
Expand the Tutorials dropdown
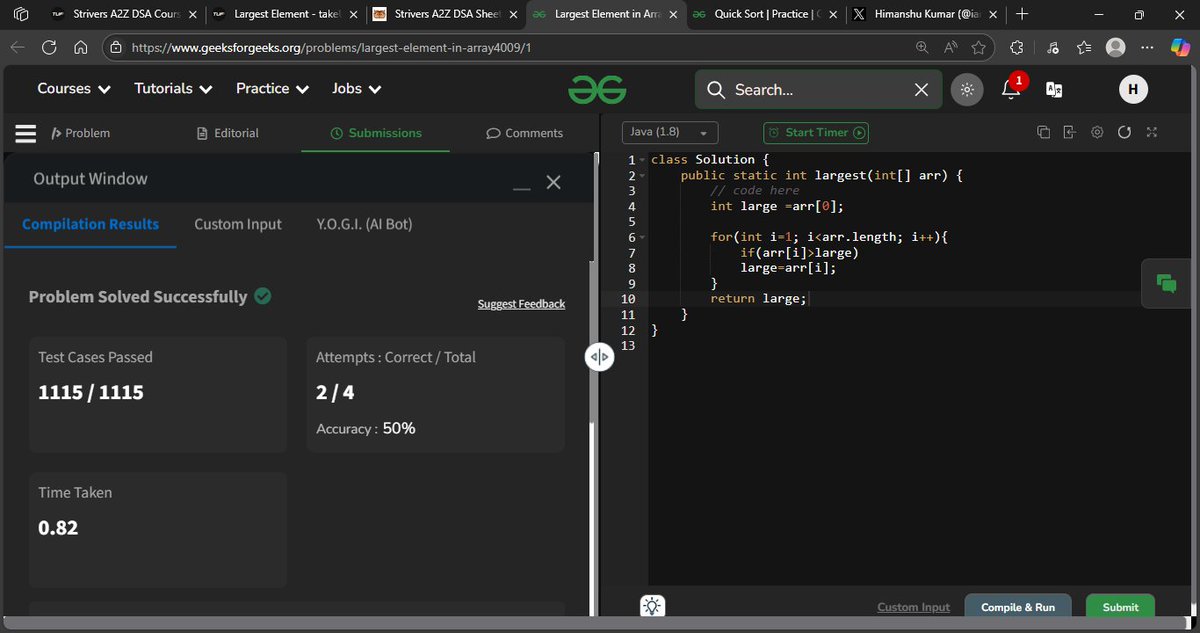pyautogui.click(x=174, y=88)
